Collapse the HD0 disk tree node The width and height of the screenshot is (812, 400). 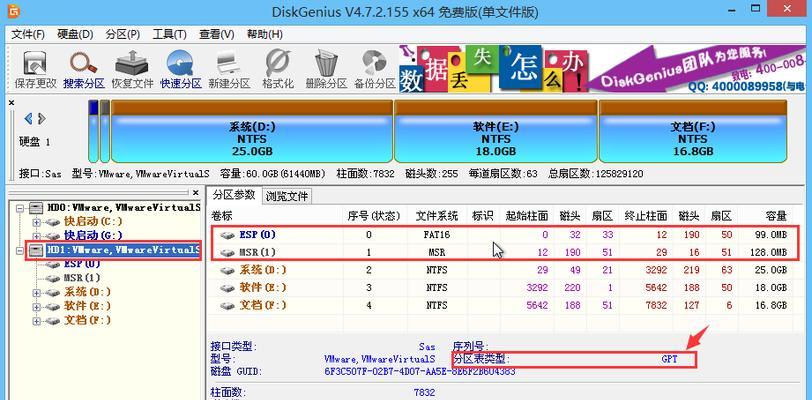click(20, 208)
